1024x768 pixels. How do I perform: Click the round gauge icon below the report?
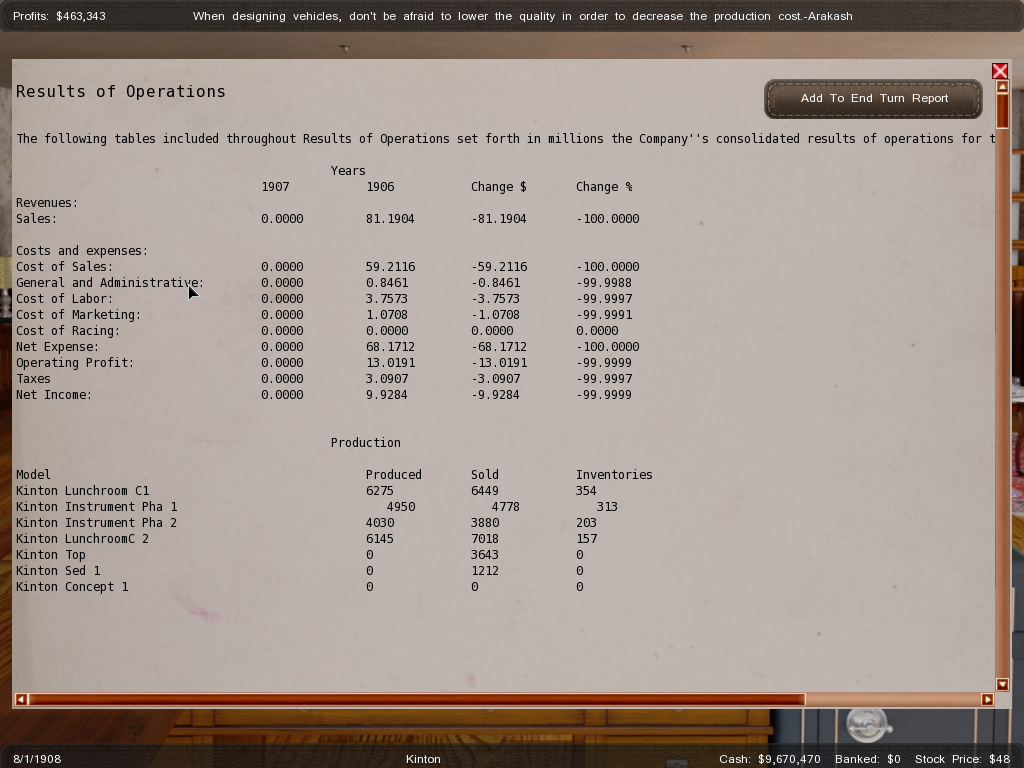pyautogui.click(x=867, y=722)
